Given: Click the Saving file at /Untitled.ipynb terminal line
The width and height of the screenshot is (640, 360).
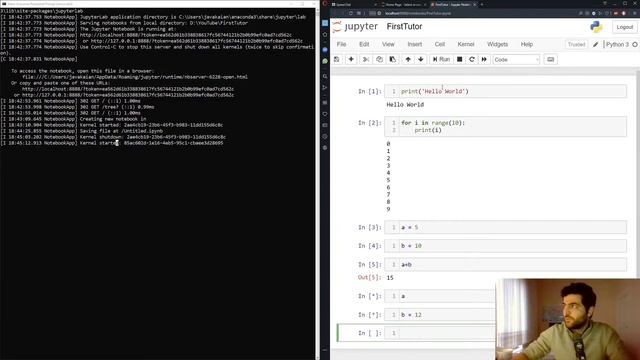Looking at the screenshot, I should coord(82,131).
